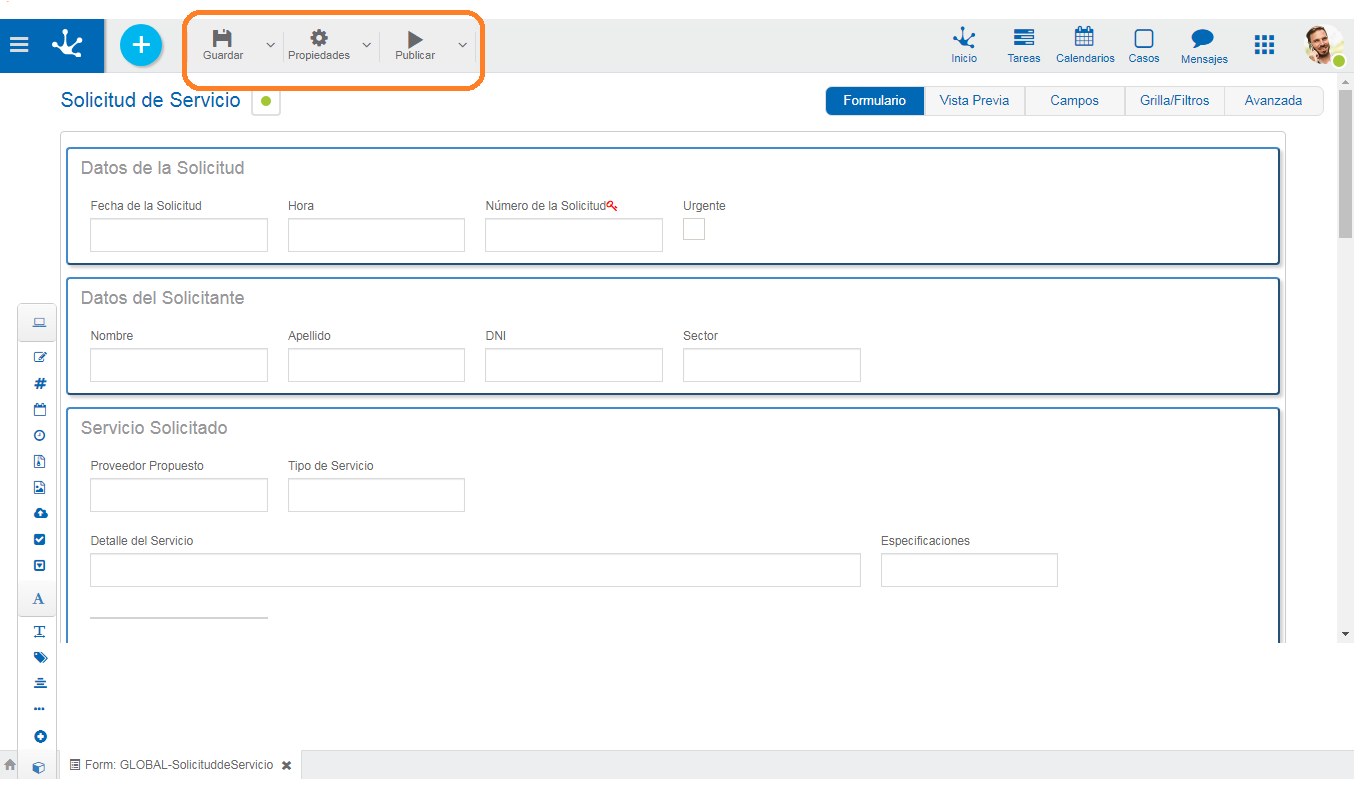Click the laptop icon atop the field palette
Image resolution: width=1367 pixels, height=790 pixels.
click(38, 322)
